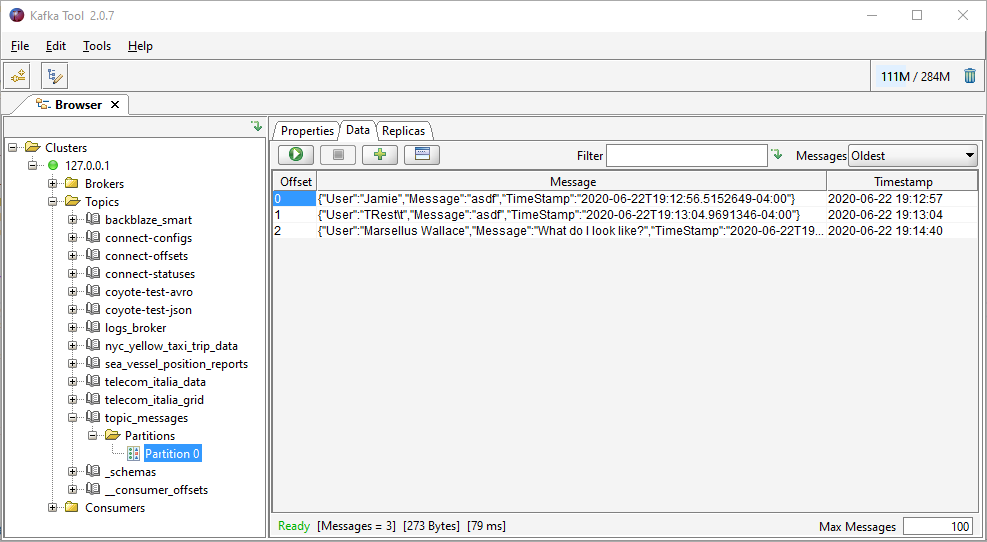The image size is (987, 542).
Task: Click the Clusters folder icon
Action: (x=33, y=147)
